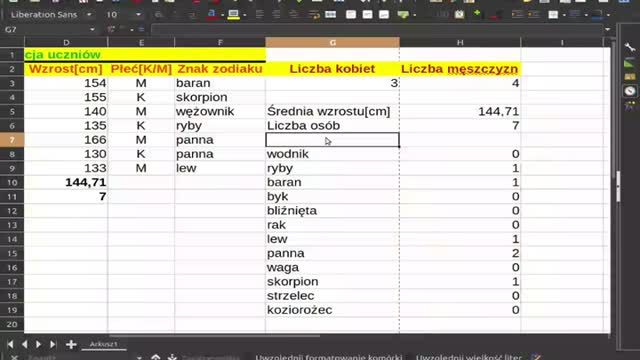Open the background color dropdown arrow
This screenshot has width=640, height=360.
pos(244,15)
